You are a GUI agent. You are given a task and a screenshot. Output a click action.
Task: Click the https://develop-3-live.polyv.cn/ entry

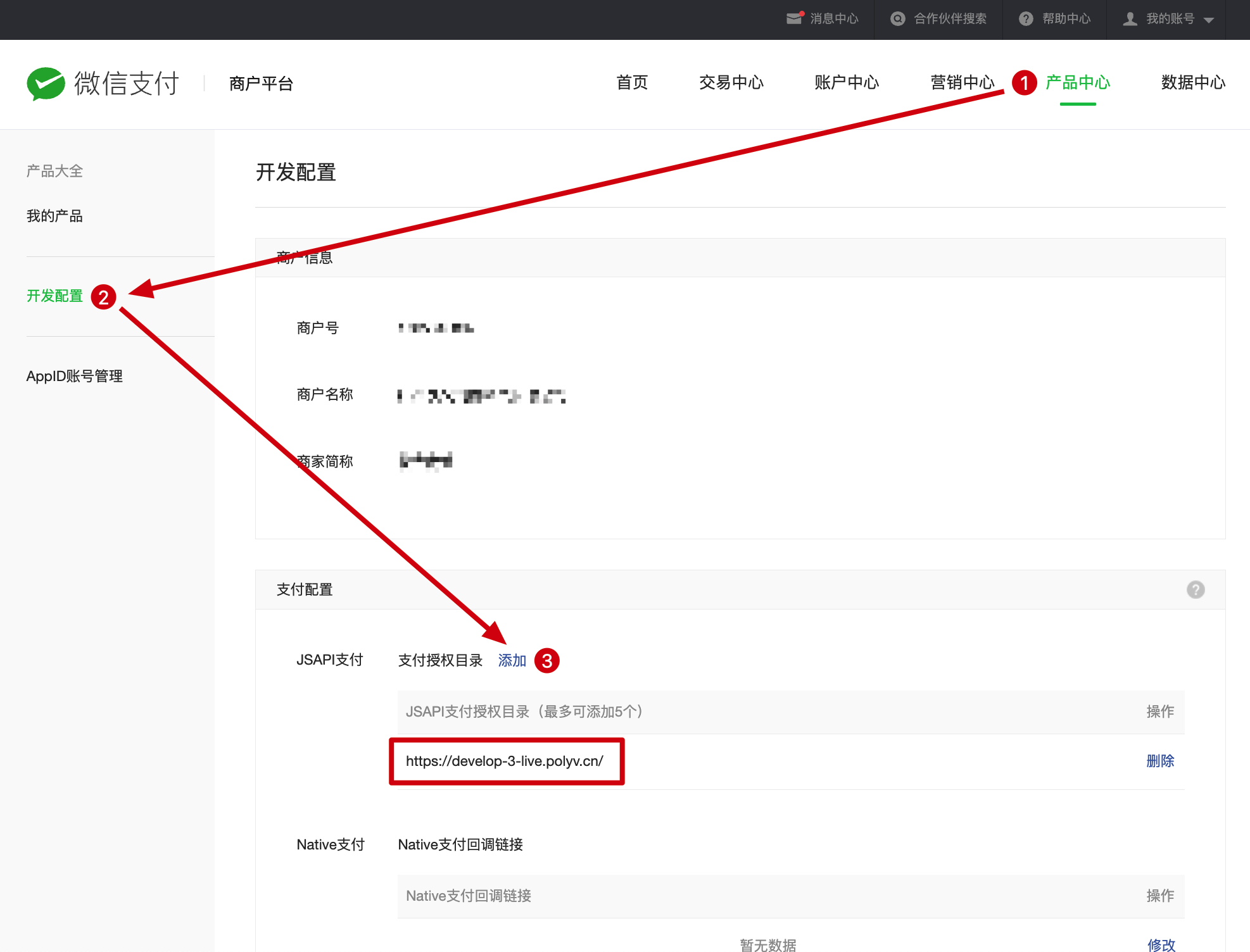(505, 761)
